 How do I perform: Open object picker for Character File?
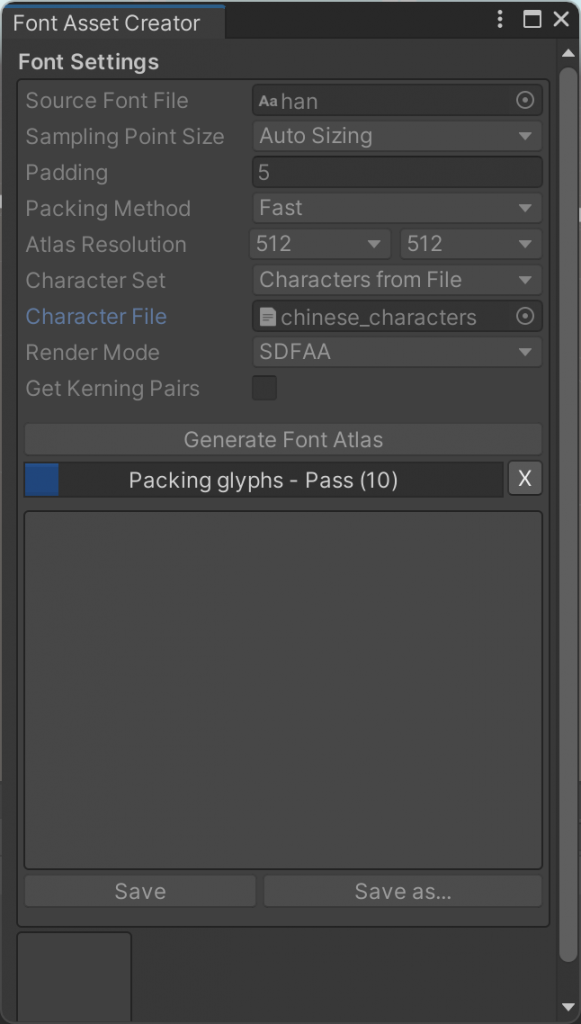pos(525,316)
